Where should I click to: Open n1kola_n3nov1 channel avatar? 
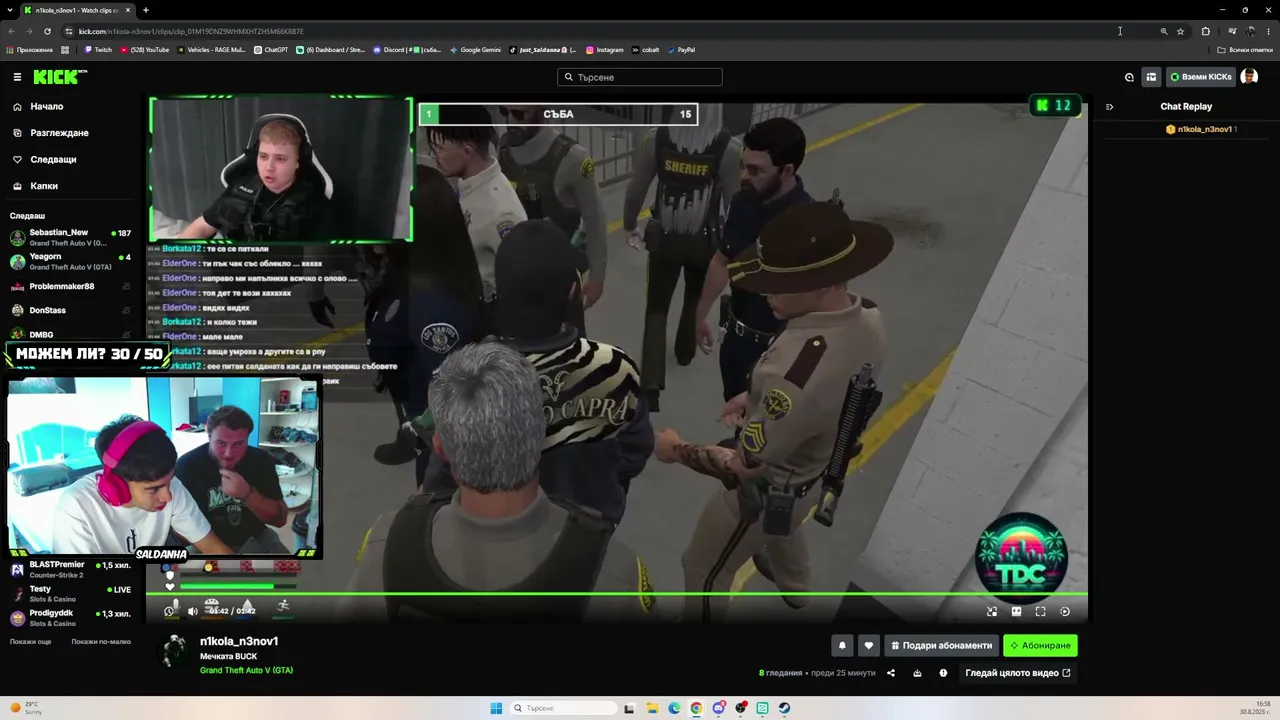175,650
